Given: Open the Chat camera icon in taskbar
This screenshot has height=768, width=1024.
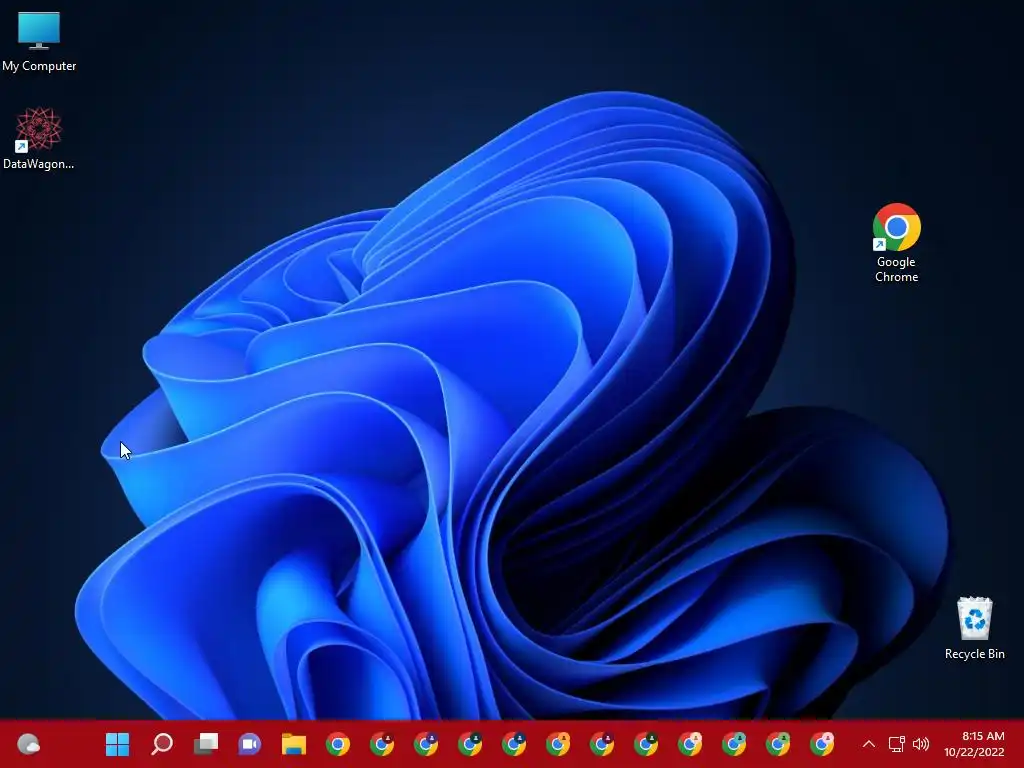Looking at the screenshot, I should coord(249,744).
